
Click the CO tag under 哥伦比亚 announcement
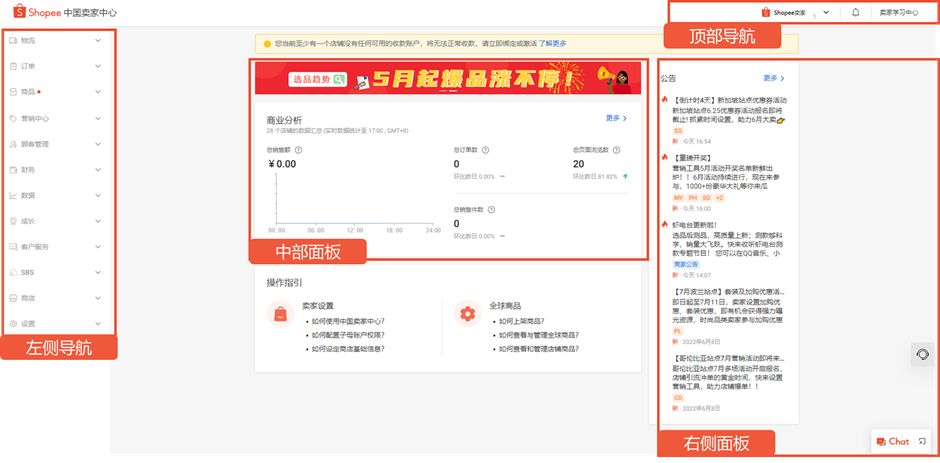click(678, 398)
